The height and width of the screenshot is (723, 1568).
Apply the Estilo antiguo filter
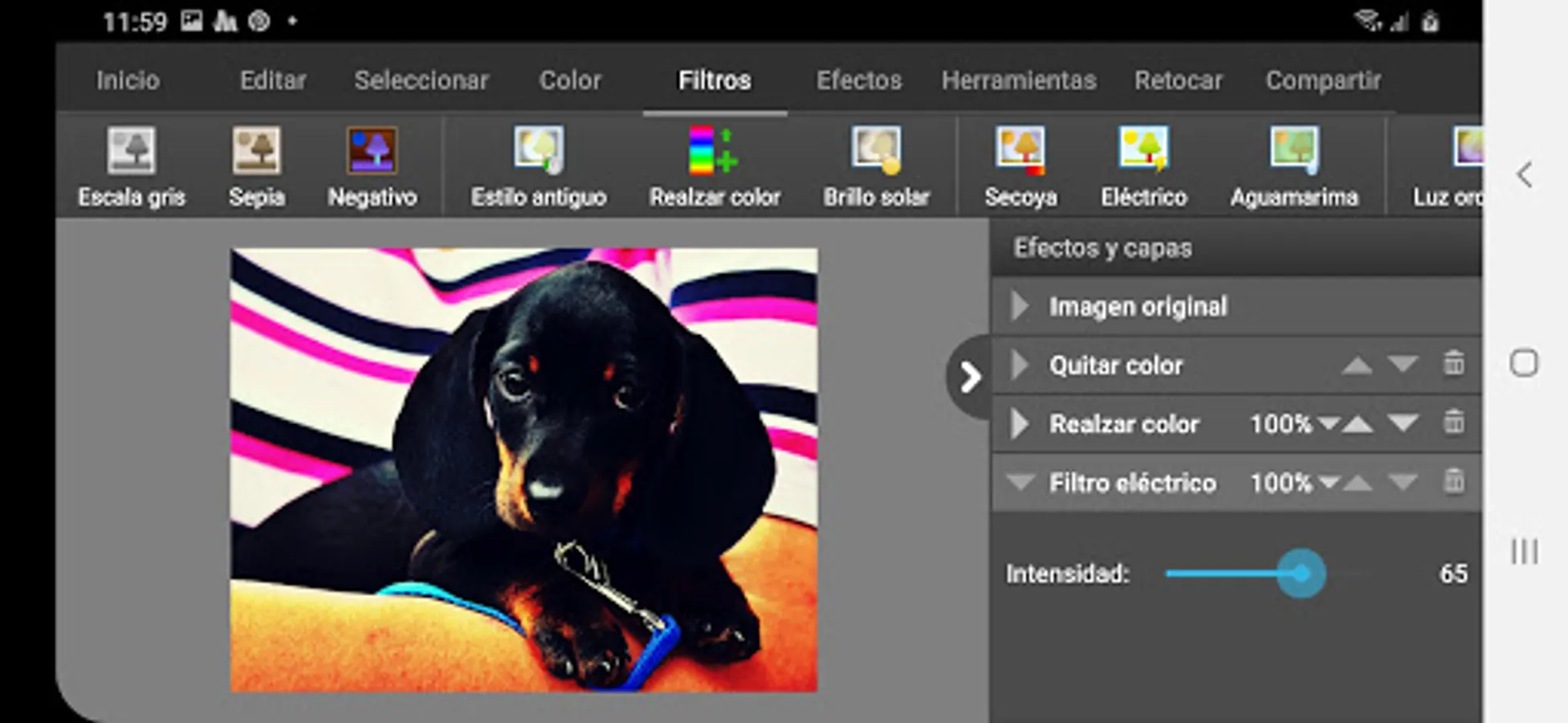(539, 167)
